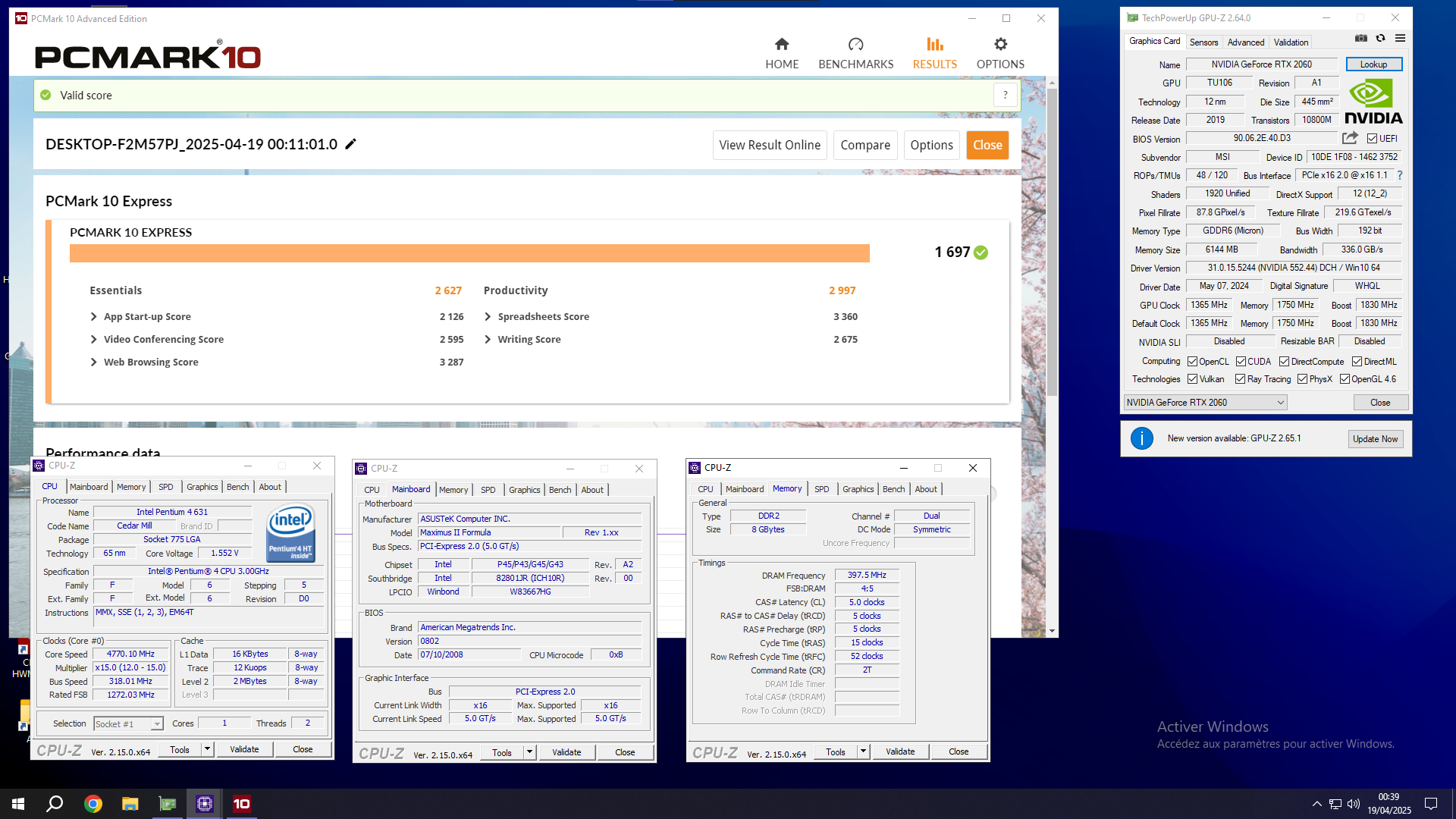Open Bench tab in Mainboard CPU-Z window

tap(560, 490)
